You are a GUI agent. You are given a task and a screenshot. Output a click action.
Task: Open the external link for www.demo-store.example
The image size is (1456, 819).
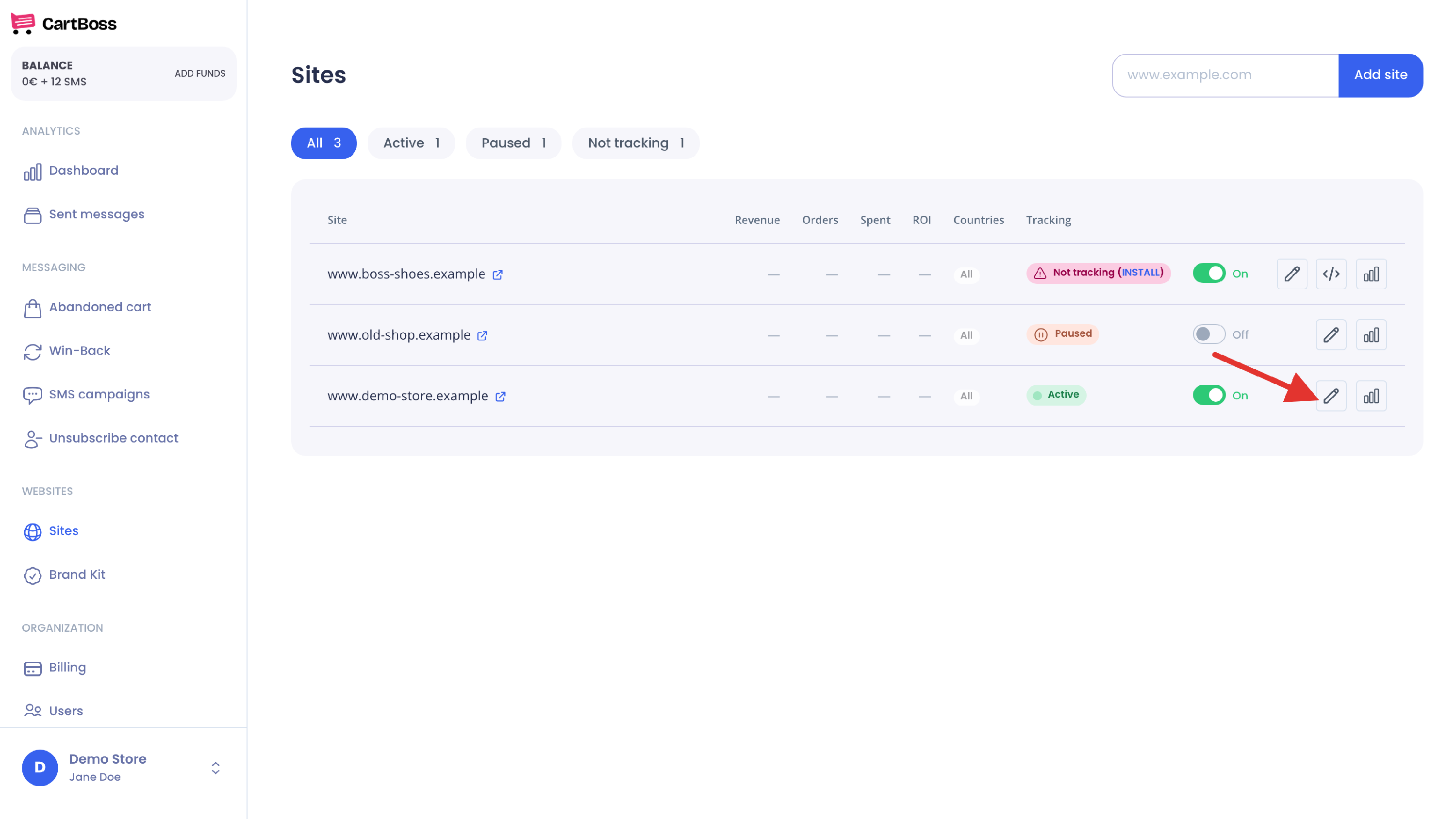(x=500, y=397)
